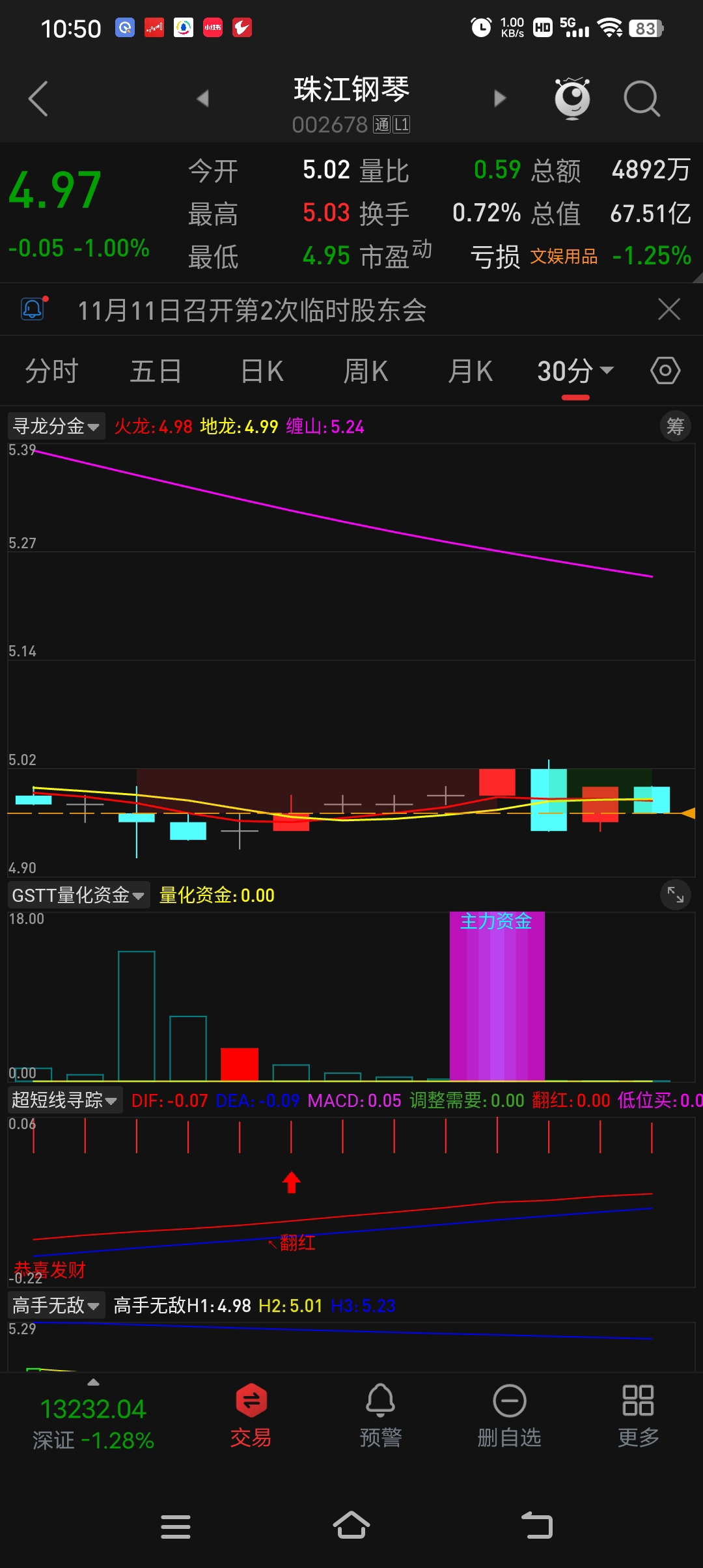Tap the Wi-Fi status icon
Viewport: 703px width, 1568px height.
[x=610, y=27]
